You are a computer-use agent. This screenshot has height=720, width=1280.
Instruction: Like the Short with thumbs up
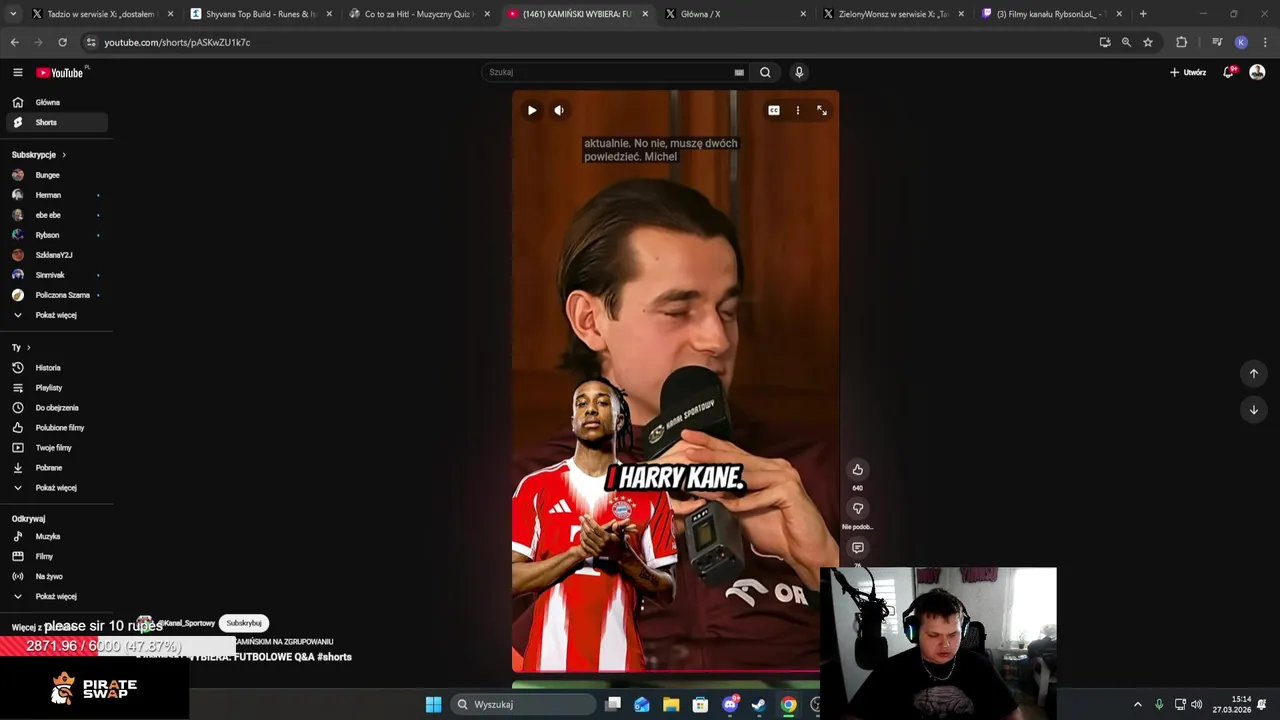click(857, 470)
